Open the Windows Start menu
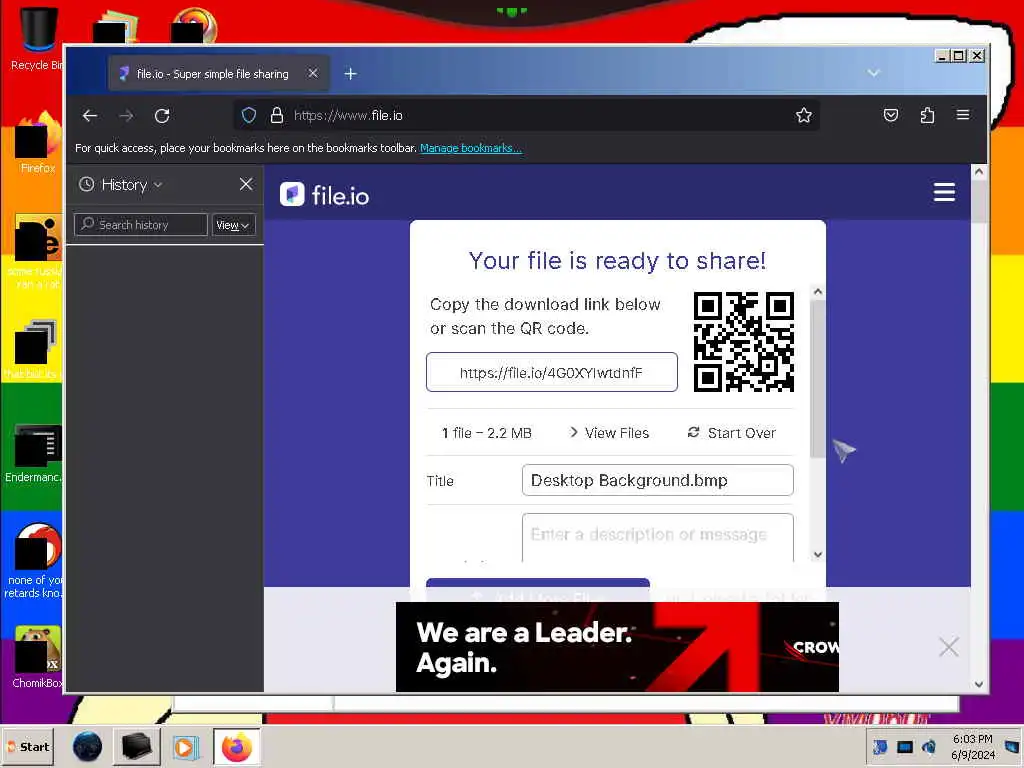Image resolution: width=1024 pixels, height=768 pixels. 28,747
